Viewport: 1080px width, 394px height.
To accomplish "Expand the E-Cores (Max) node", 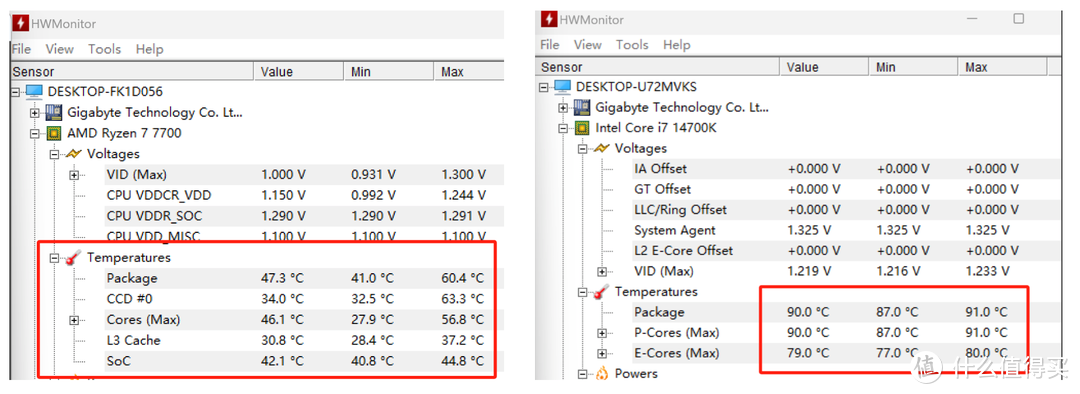I will [x=602, y=354].
